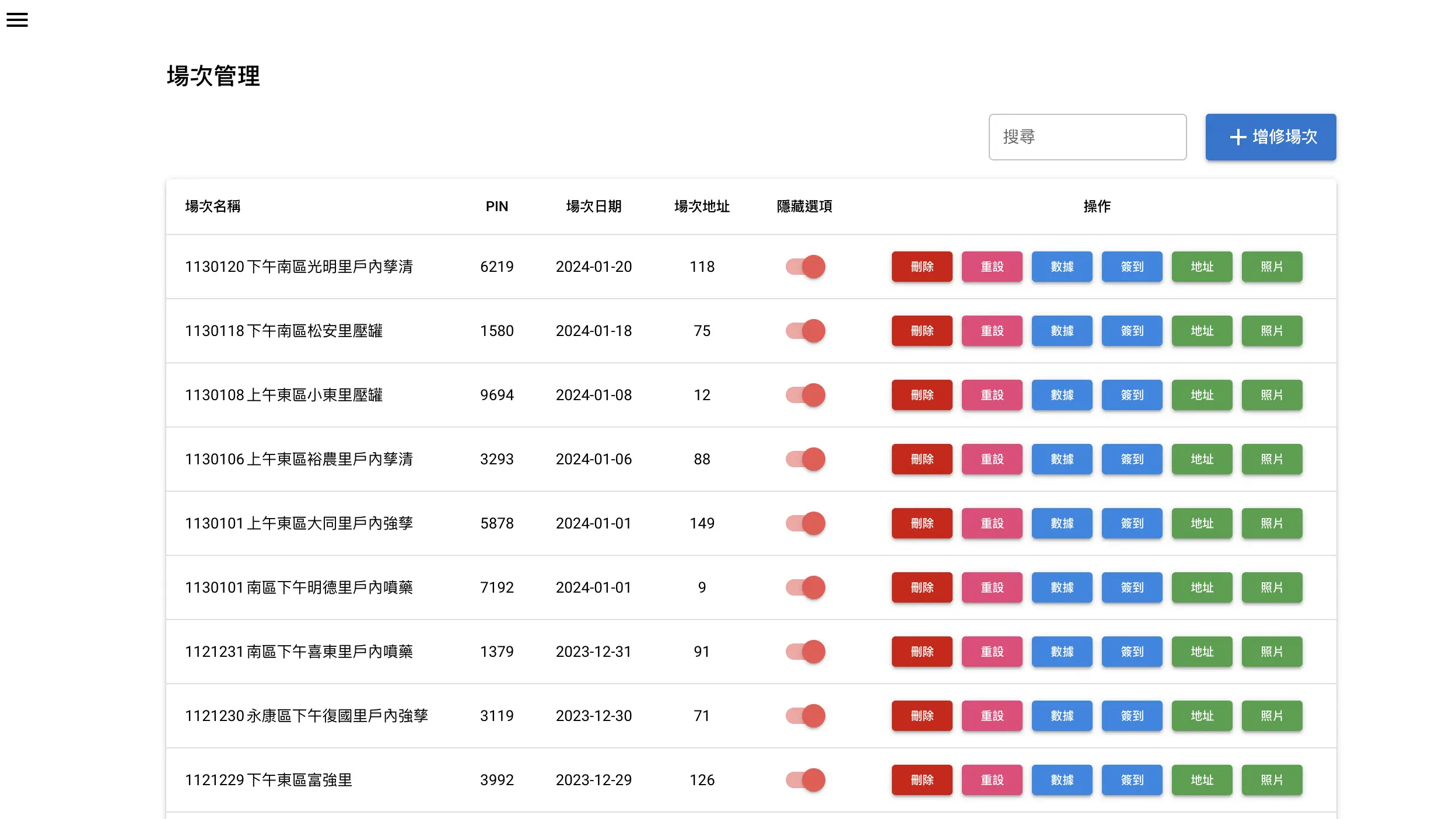The height and width of the screenshot is (819, 1456).
Task: View 地址 for session 1130101 大同里
Action: (x=1202, y=523)
